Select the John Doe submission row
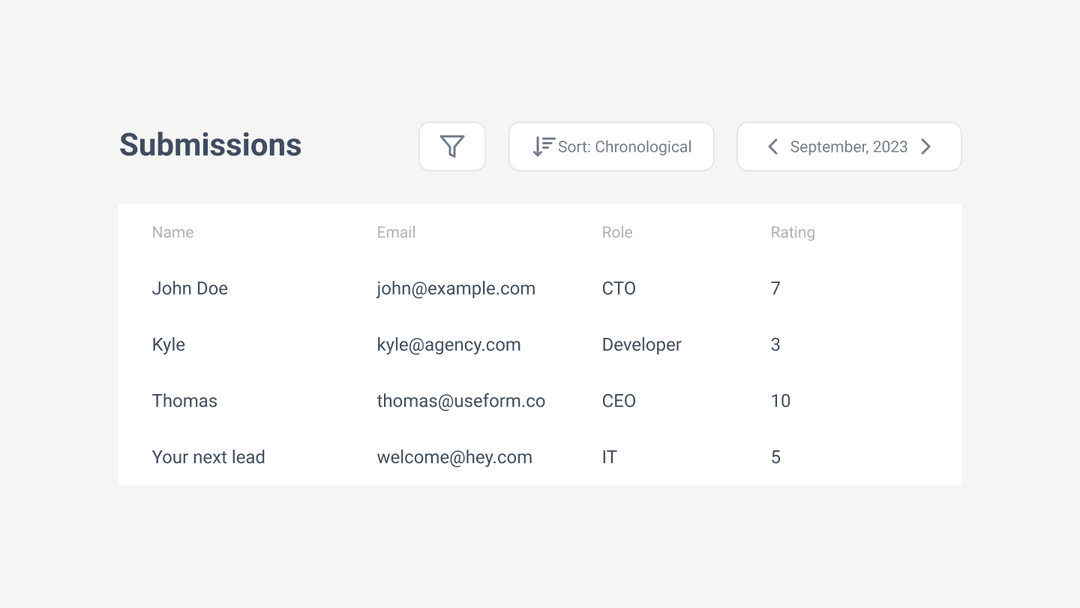The height and width of the screenshot is (608, 1080). 540,289
